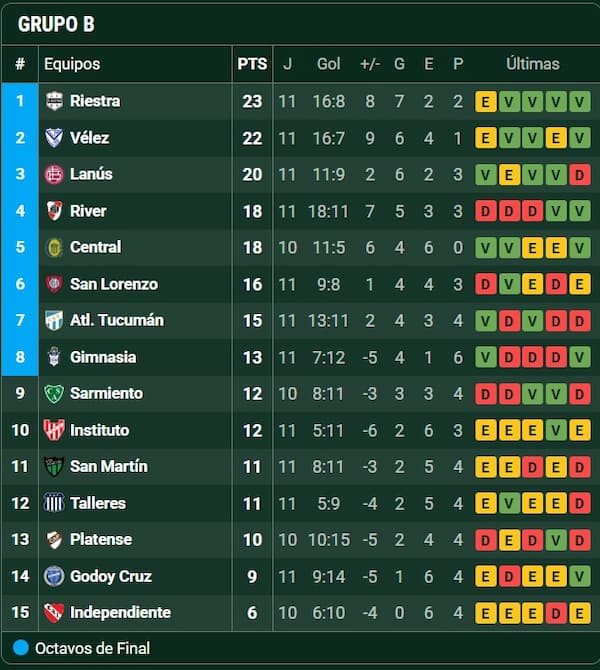
Task: Click the River club crest
Action: pyautogui.click(x=54, y=211)
